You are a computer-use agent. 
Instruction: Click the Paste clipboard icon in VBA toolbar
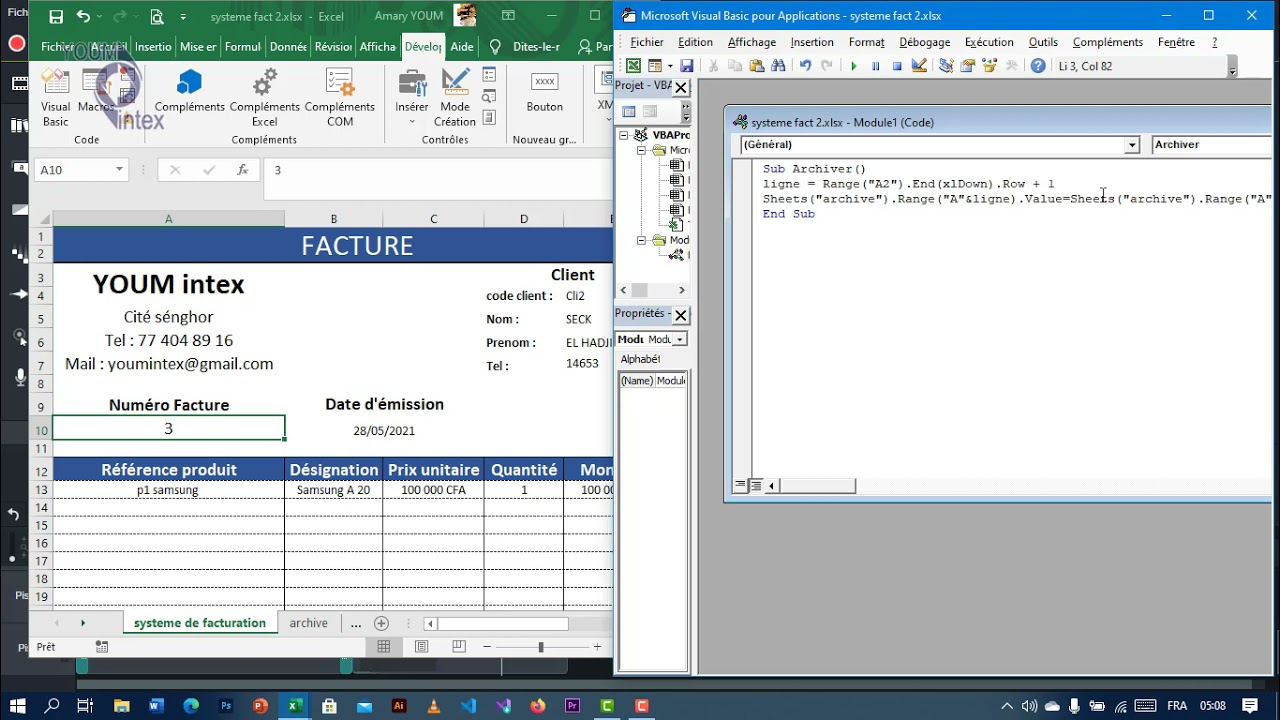[757, 66]
